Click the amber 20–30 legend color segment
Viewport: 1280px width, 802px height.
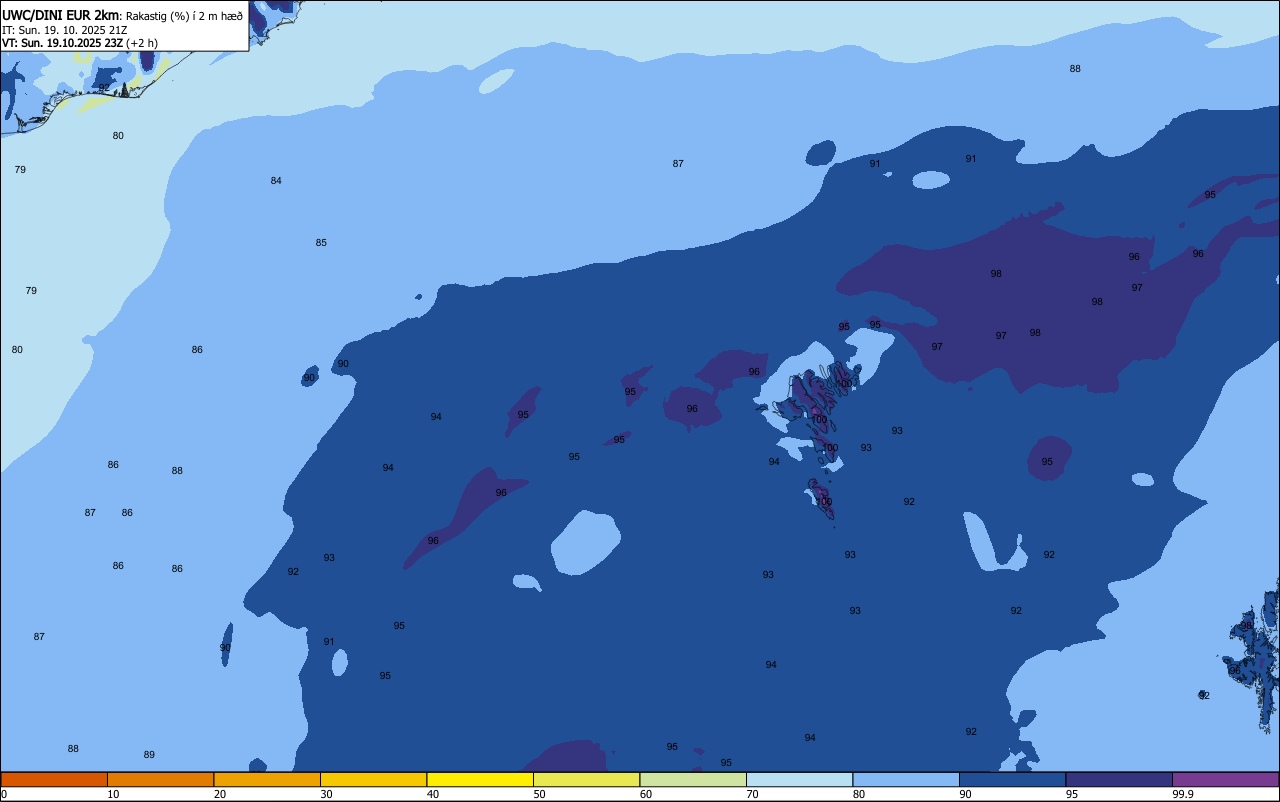point(267,779)
